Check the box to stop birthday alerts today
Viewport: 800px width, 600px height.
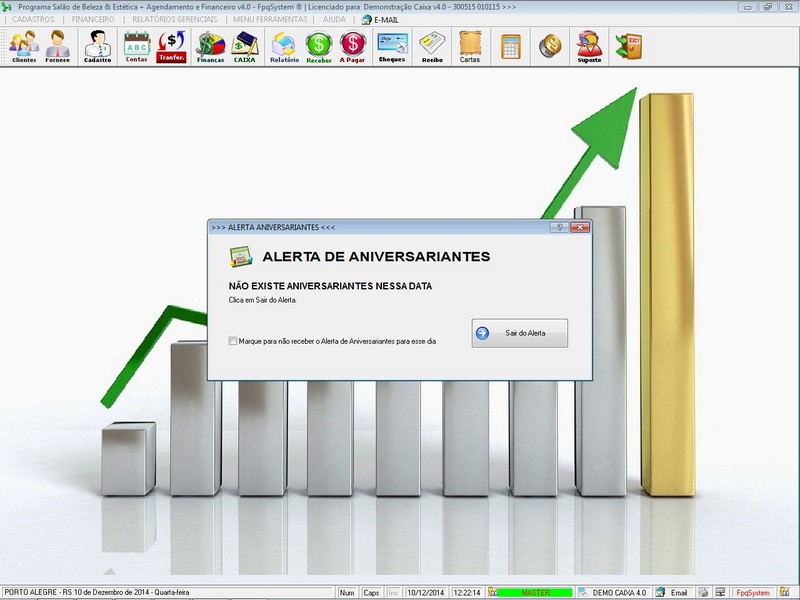click(233, 341)
